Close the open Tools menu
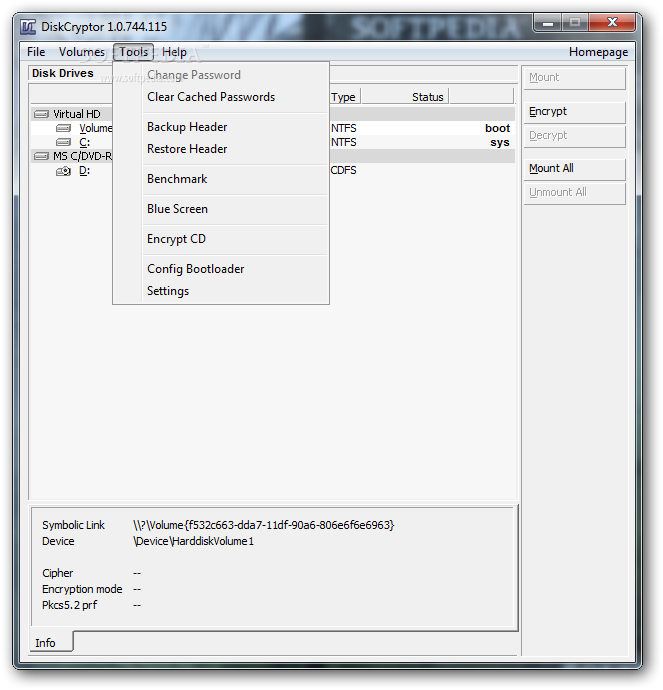Image resolution: width=663 pixels, height=690 pixels. 133,52
